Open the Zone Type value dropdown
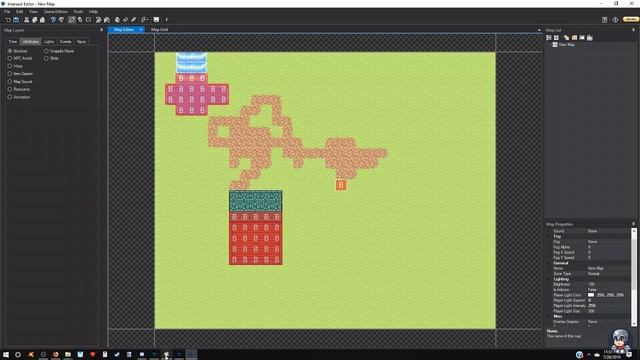The height and width of the screenshot is (360, 640). [609, 273]
